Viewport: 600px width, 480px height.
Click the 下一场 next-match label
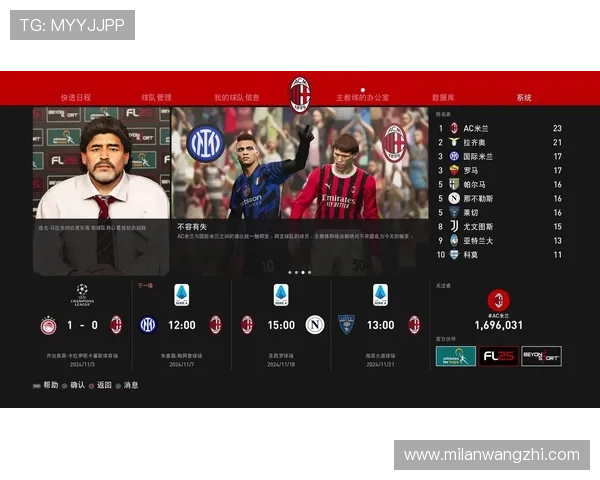coord(145,286)
